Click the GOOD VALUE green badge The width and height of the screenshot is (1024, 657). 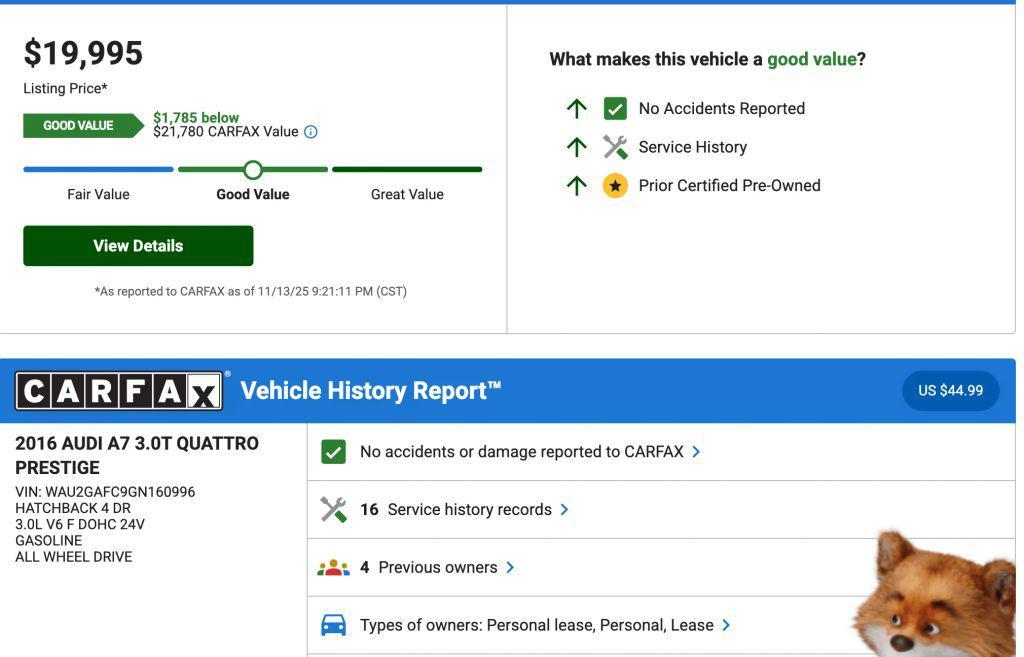pyautogui.click(x=80, y=126)
